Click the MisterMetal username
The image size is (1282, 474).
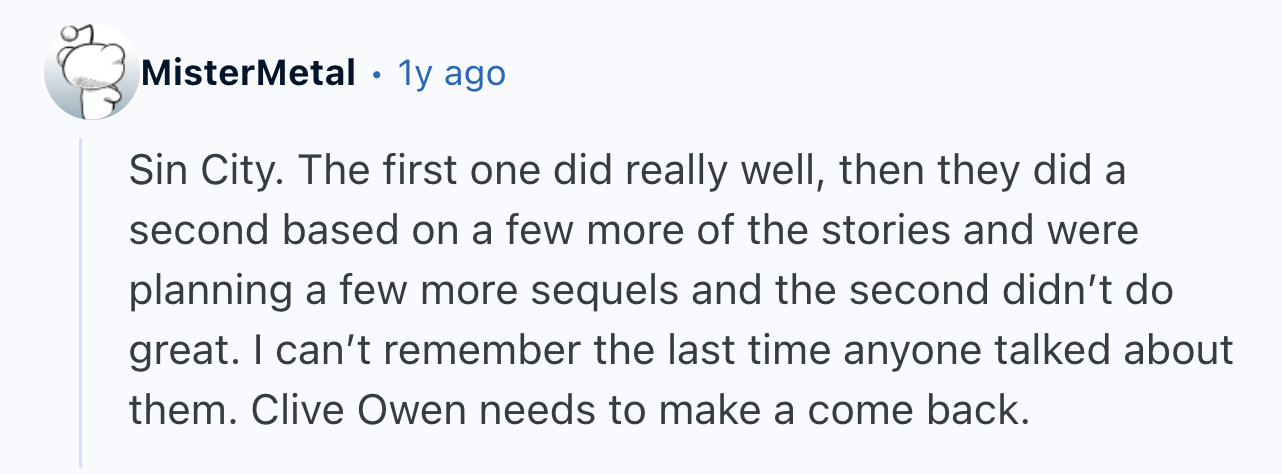(248, 73)
